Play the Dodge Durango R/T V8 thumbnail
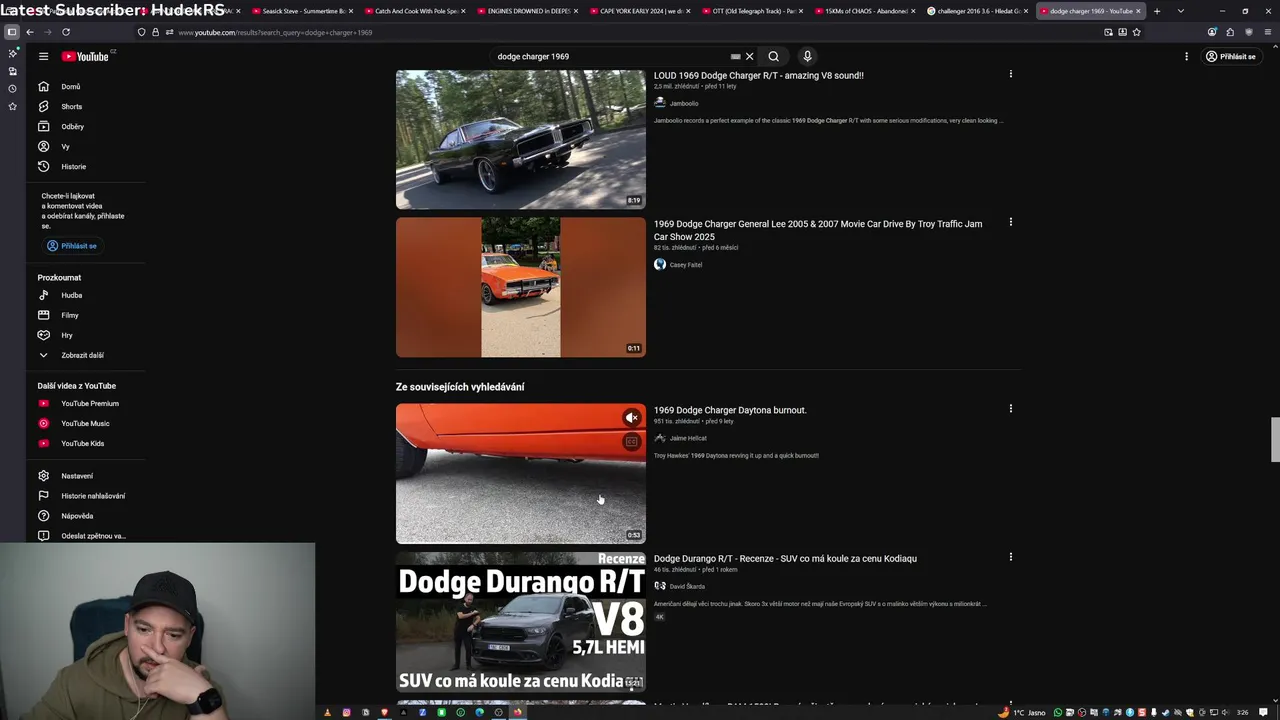Screen dimensions: 1280x720 521,622
